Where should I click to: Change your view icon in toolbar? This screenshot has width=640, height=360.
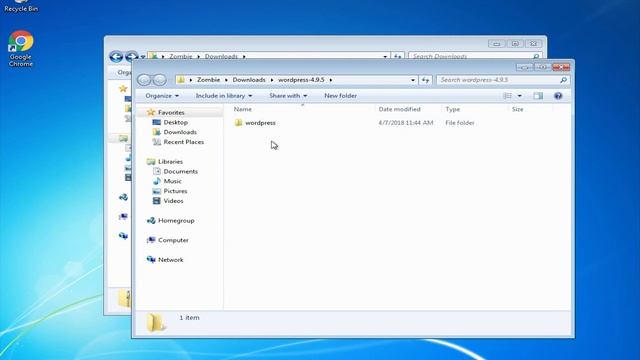pyautogui.click(x=507, y=96)
